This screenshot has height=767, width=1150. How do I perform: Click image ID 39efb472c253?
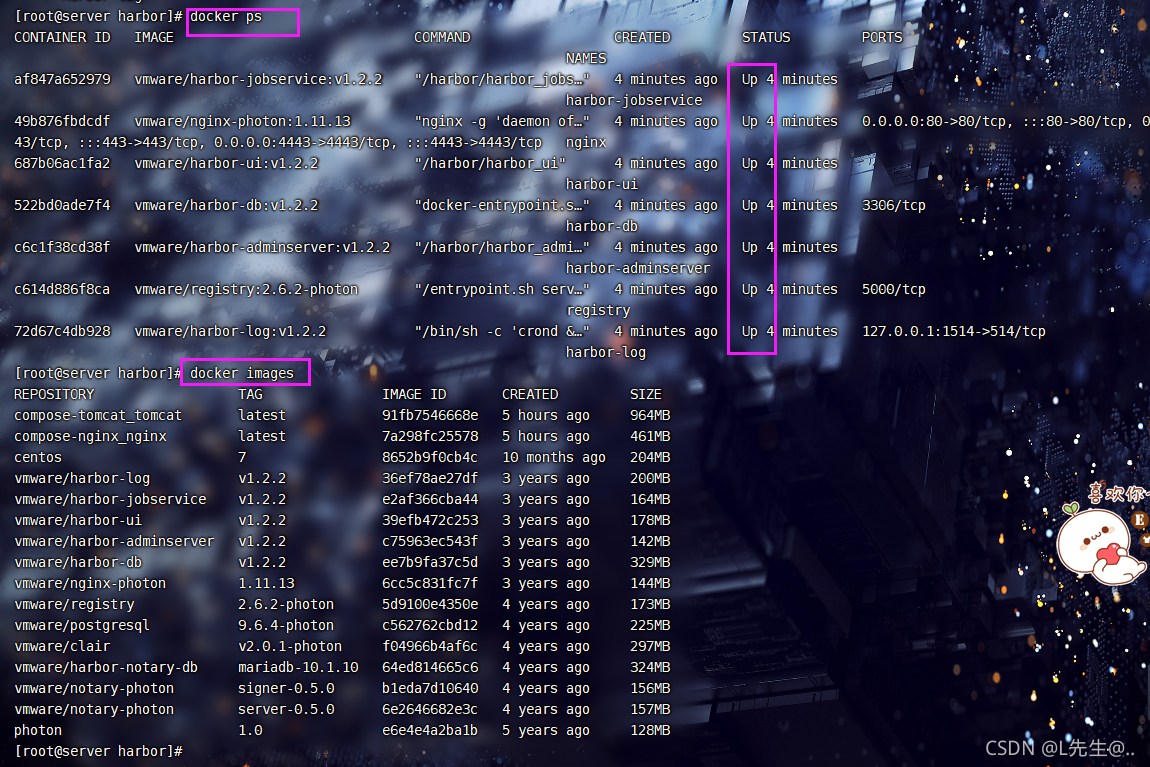pos(430,521)
